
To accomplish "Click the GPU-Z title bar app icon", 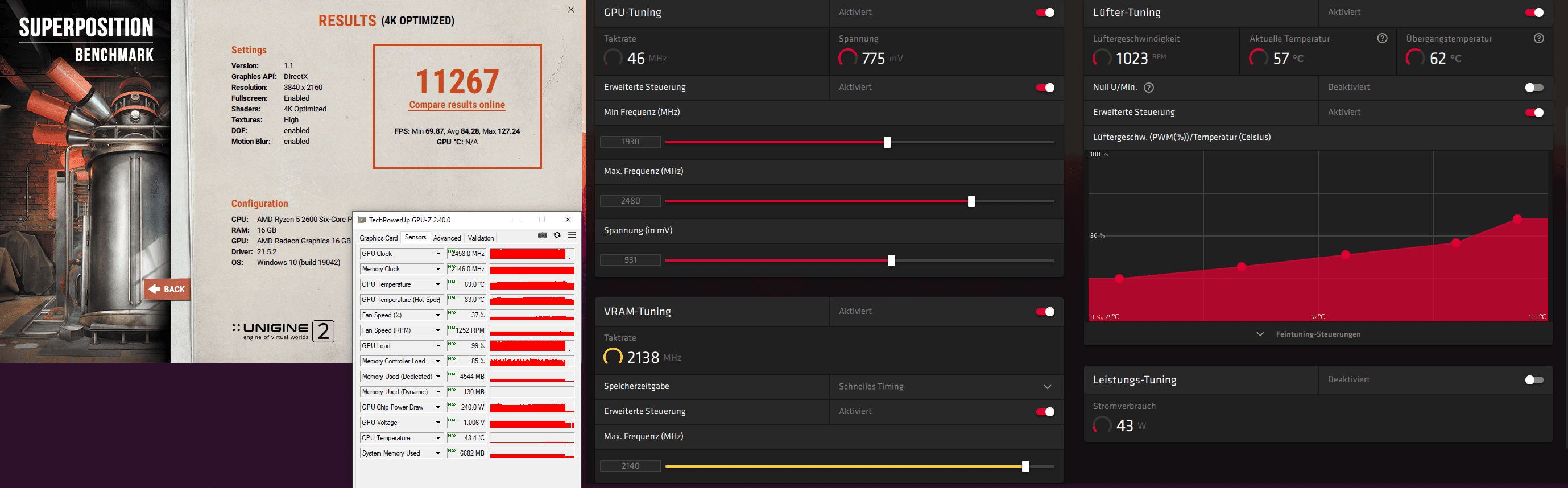I will click(362, 220).
